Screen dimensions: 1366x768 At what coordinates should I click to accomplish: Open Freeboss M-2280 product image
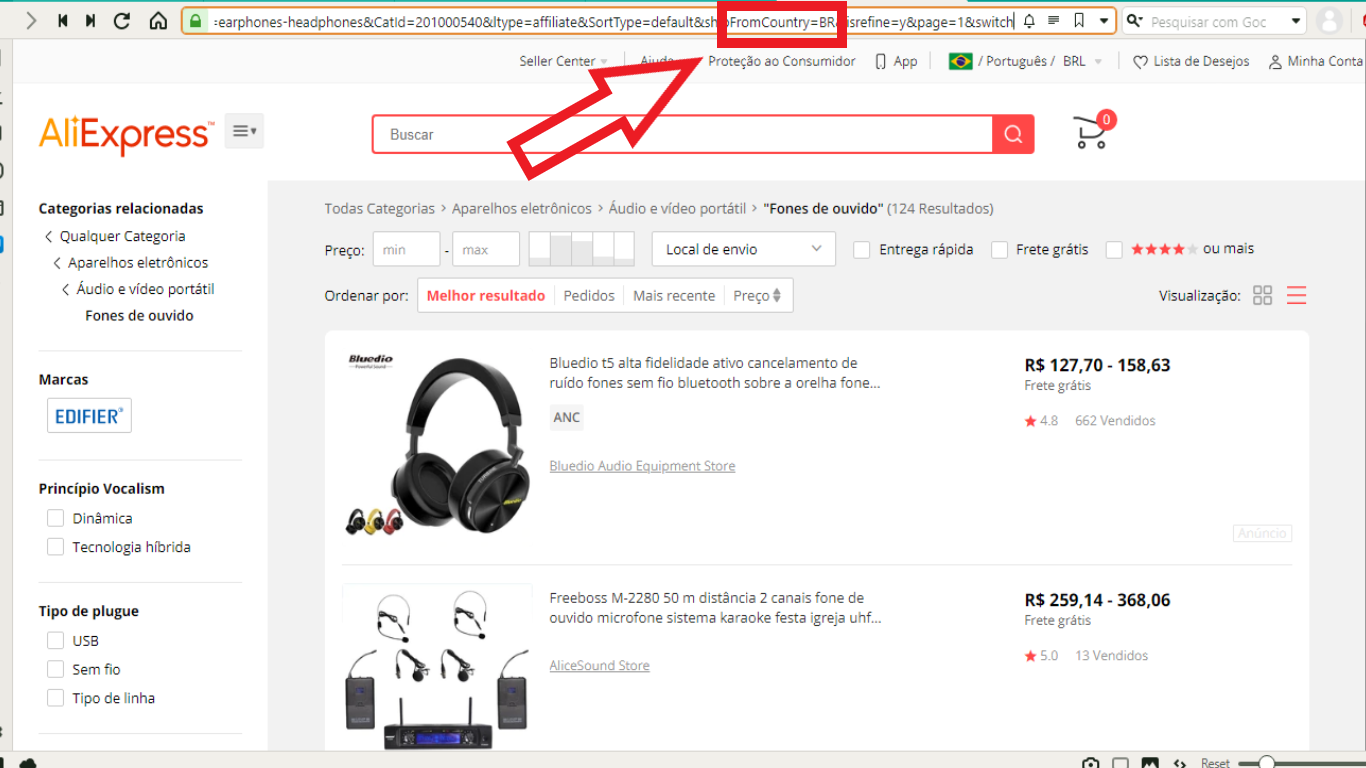click(x=437, y=667)
